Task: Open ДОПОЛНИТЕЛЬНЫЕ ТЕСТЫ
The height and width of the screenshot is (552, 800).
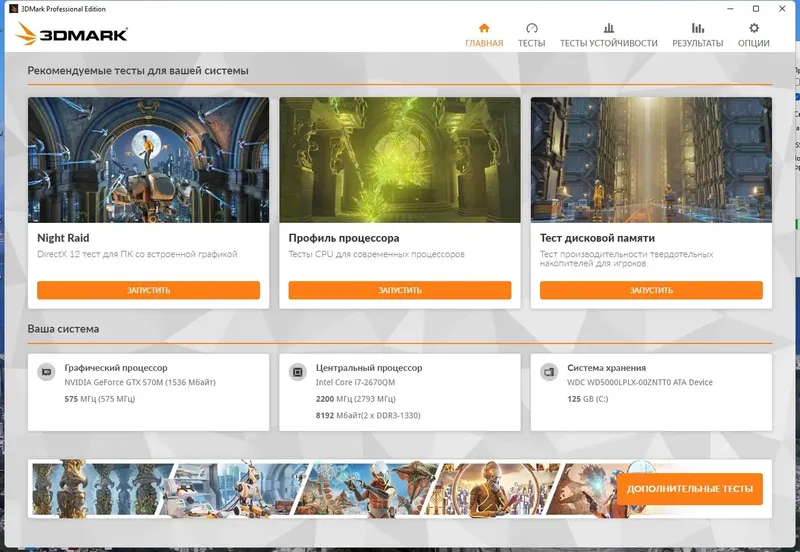Action: 690,489
